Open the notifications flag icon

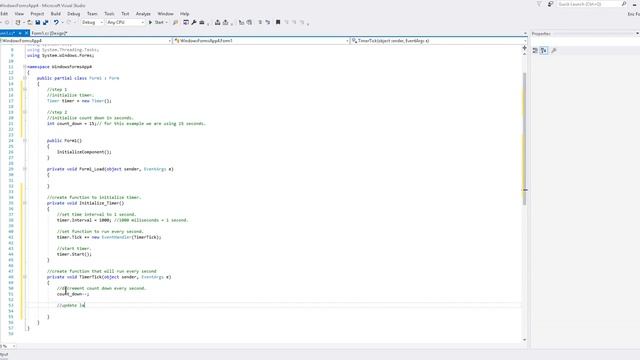pyautogui.click(x=539, y=4)
